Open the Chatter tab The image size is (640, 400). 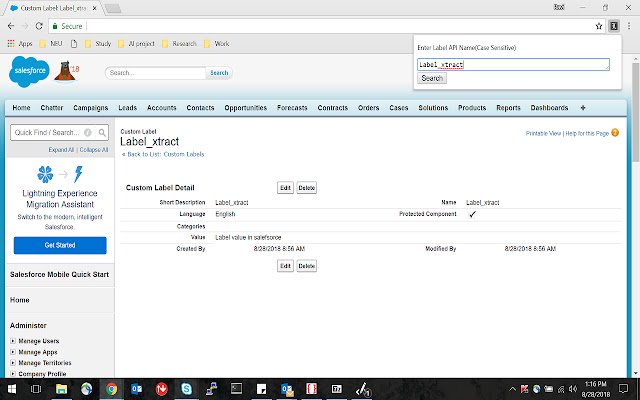click(52, 108)
